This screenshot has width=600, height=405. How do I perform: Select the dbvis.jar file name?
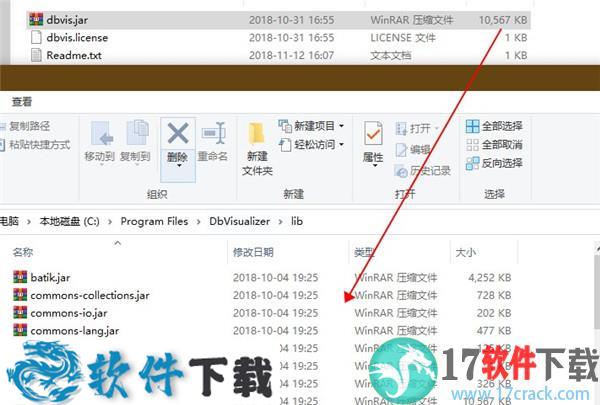point(67,20)
